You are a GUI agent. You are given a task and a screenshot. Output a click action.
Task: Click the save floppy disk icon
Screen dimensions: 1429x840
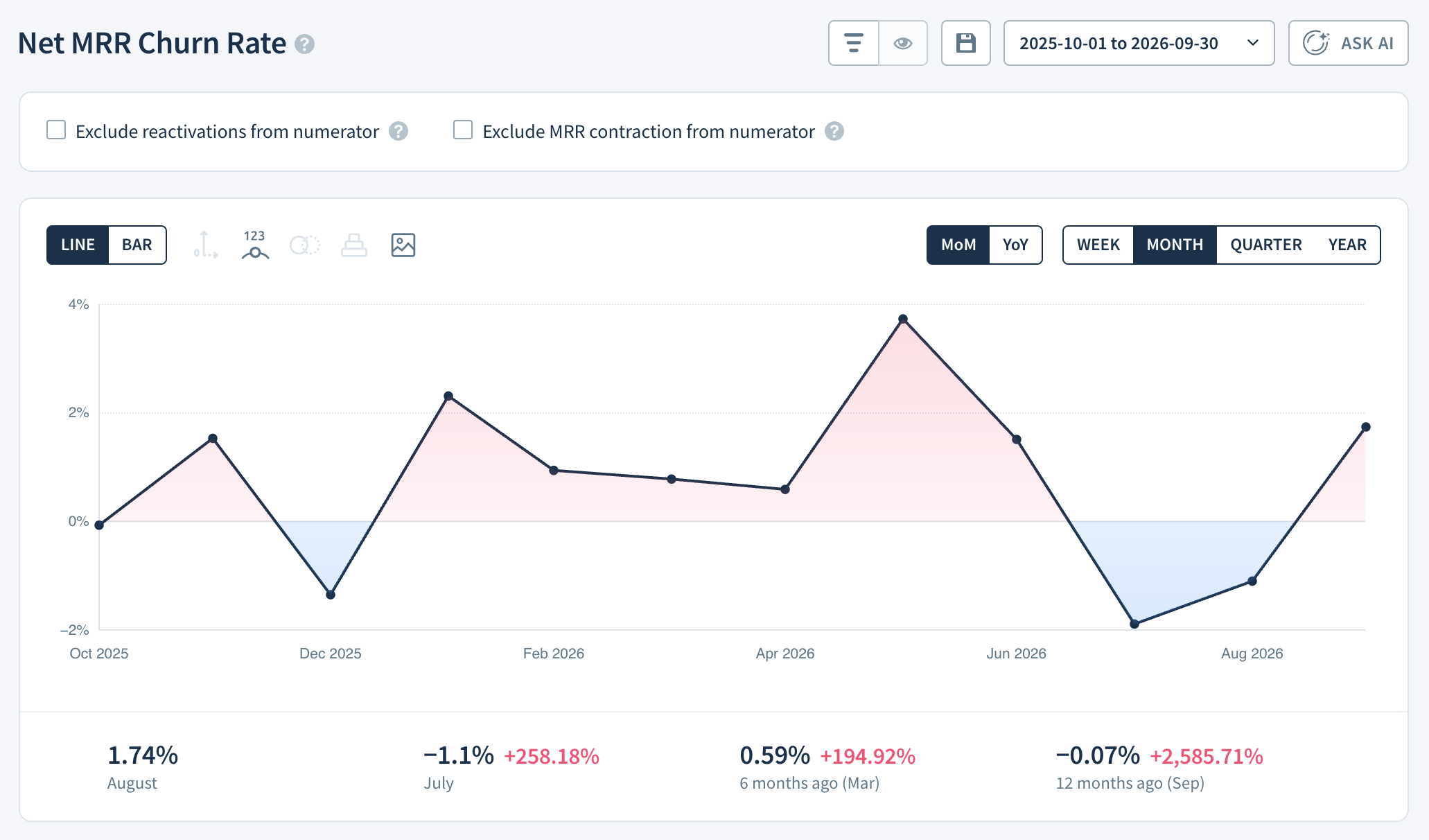(x=966, y=43)
